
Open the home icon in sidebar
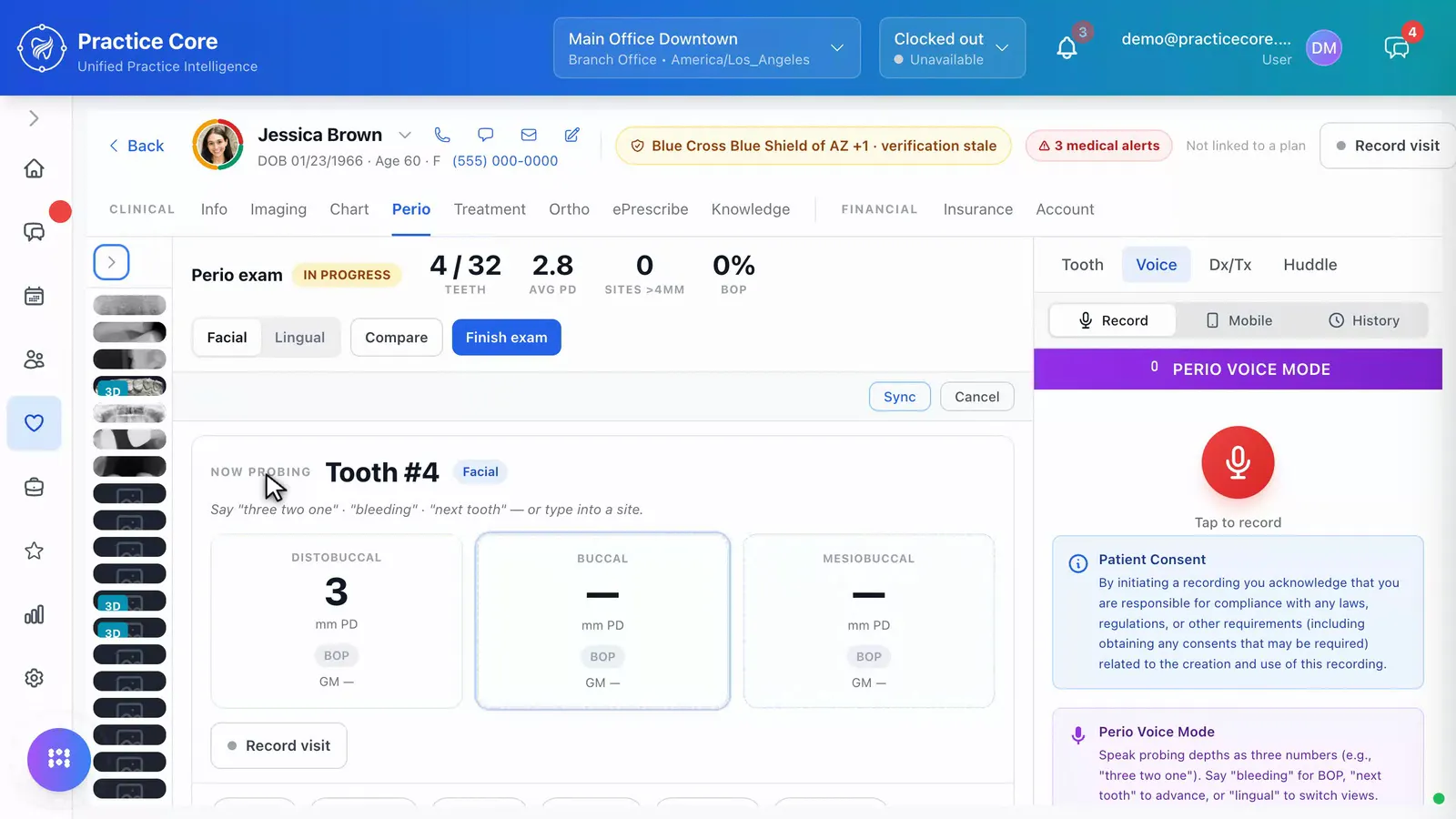coord(34,168)
